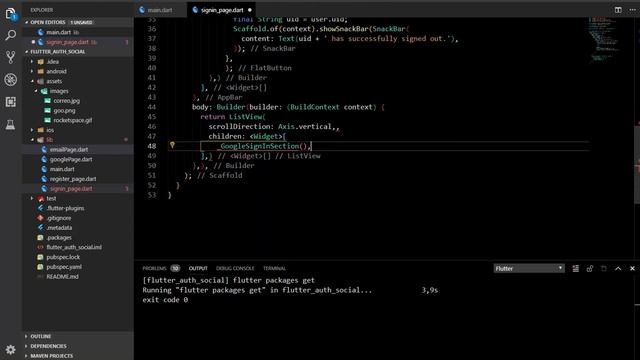Click "1 UNSAVED" badge in Open Editors
640x360 pixels.
tap(81, 22)
